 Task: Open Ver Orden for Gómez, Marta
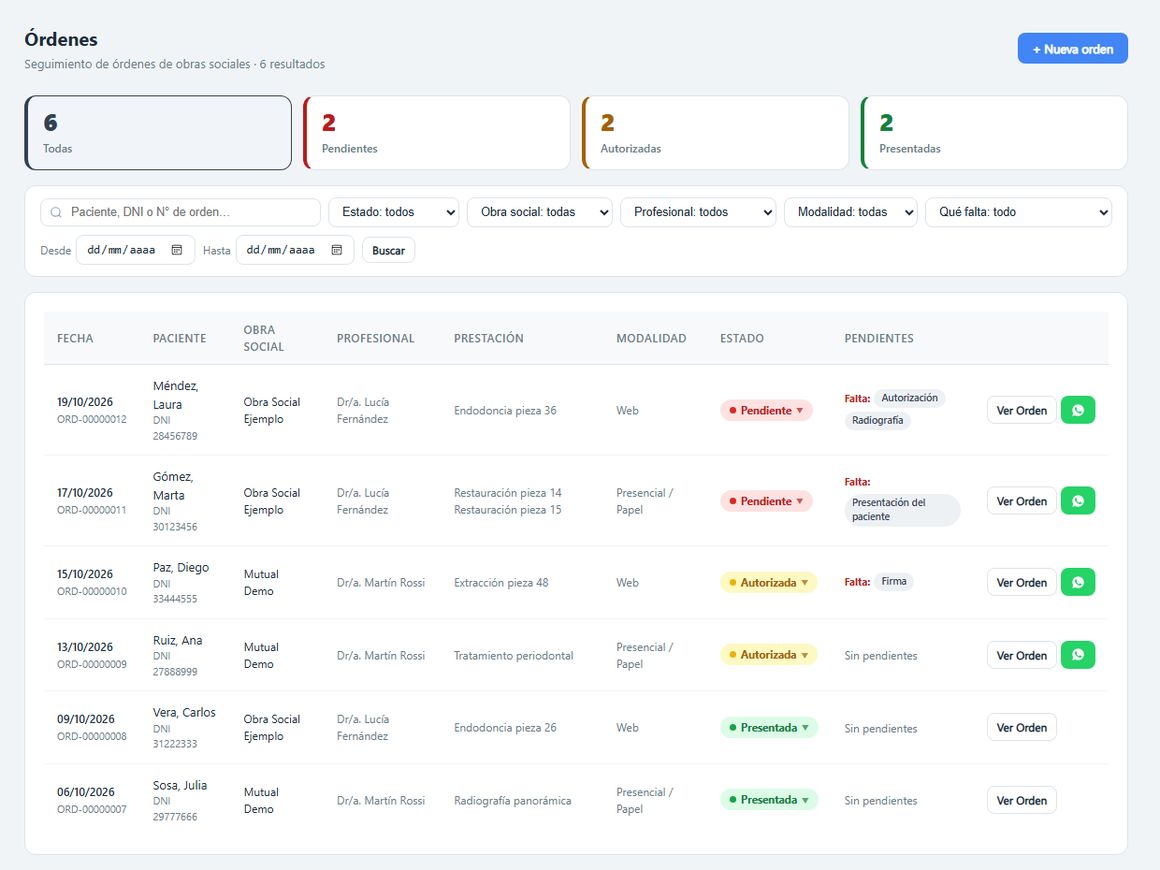(1022, 501)
